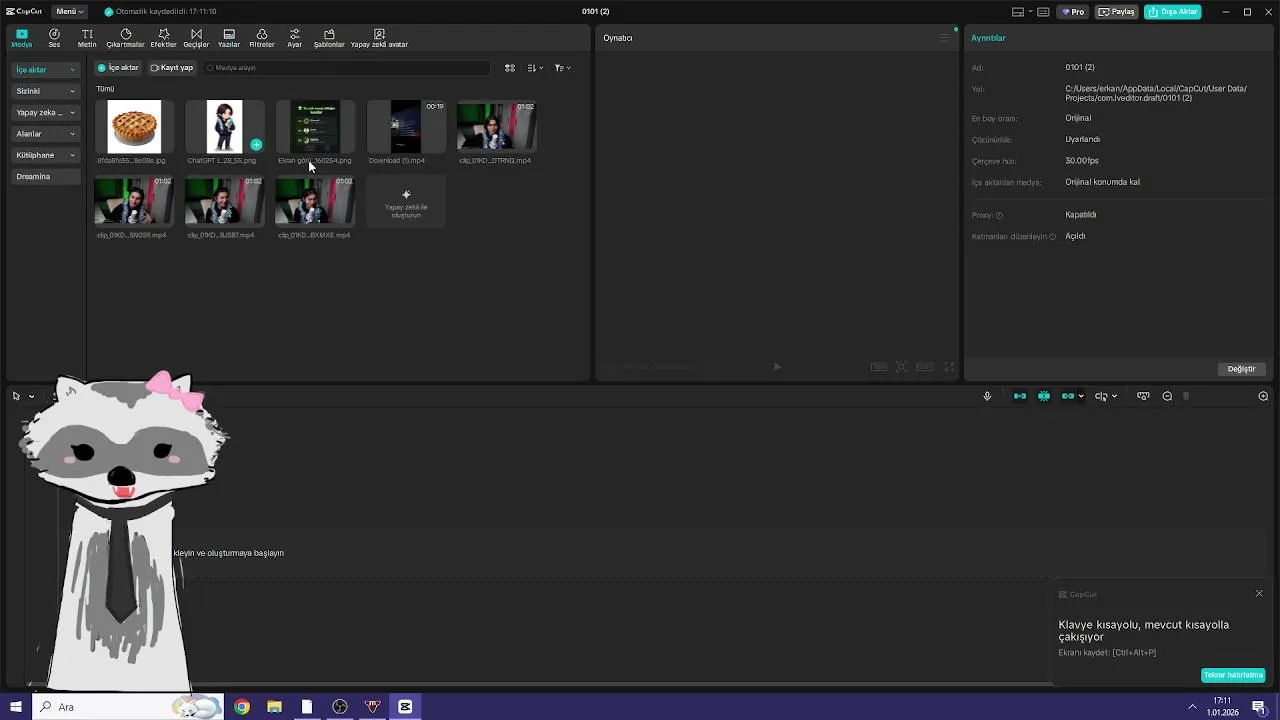This screenshot has width=1280, height=720.
Task: Open the Medya tab in the top toolbar
Action: 21,38
